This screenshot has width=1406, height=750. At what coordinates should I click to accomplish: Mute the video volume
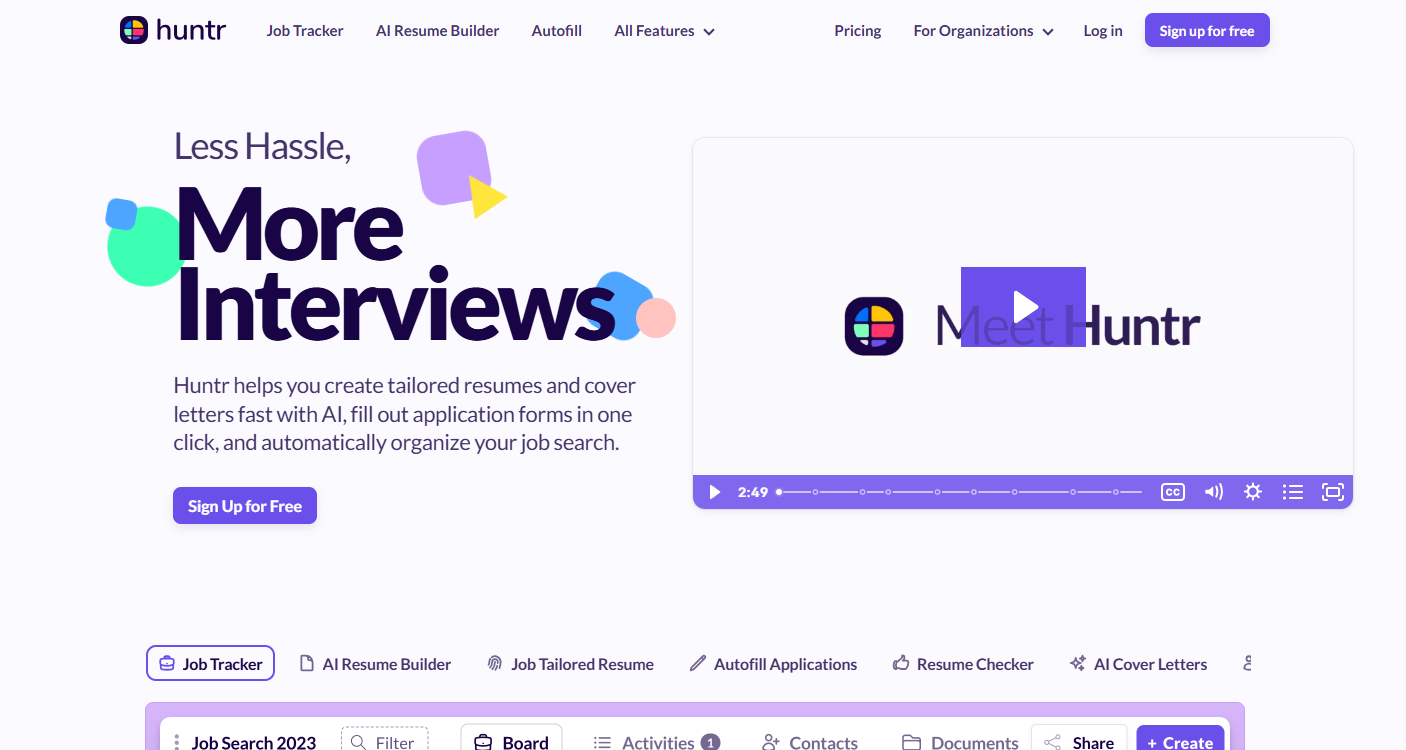(x=1214, y=492)
